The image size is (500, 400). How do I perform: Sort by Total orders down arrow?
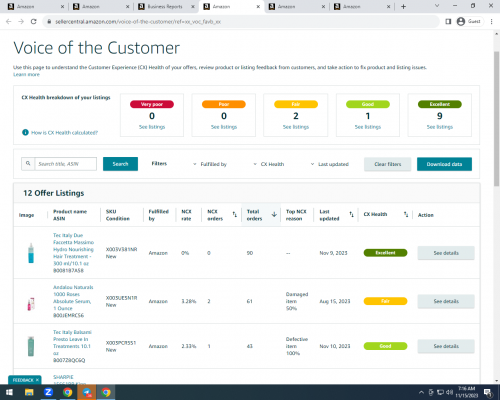(274, 215)
